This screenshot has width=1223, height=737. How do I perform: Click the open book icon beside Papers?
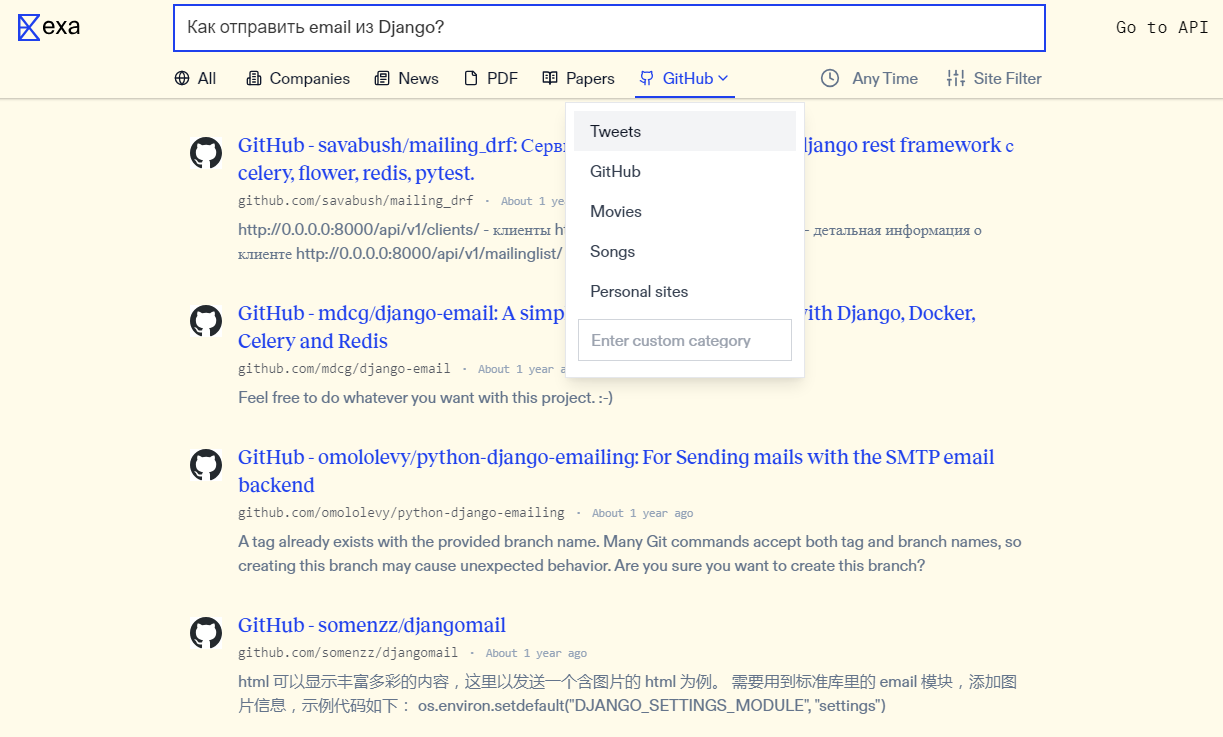(550, 78)
